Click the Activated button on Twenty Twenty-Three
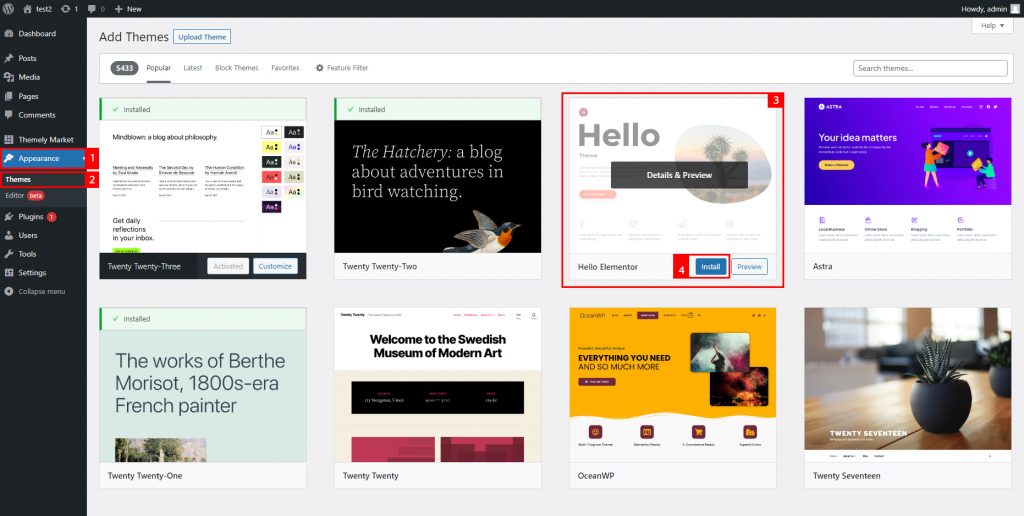The height and width of the screenshot is (516, 1024). click(x=228, y=266)
